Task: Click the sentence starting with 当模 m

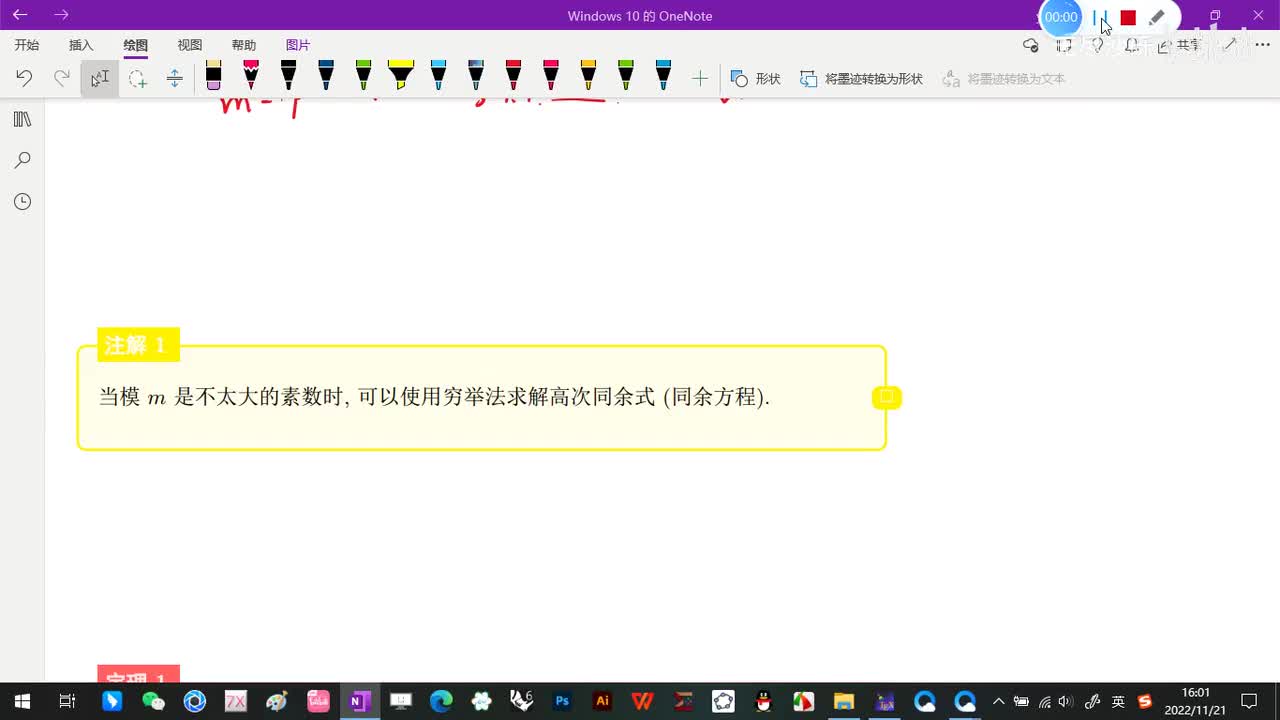Action: [x=435, y=397]
